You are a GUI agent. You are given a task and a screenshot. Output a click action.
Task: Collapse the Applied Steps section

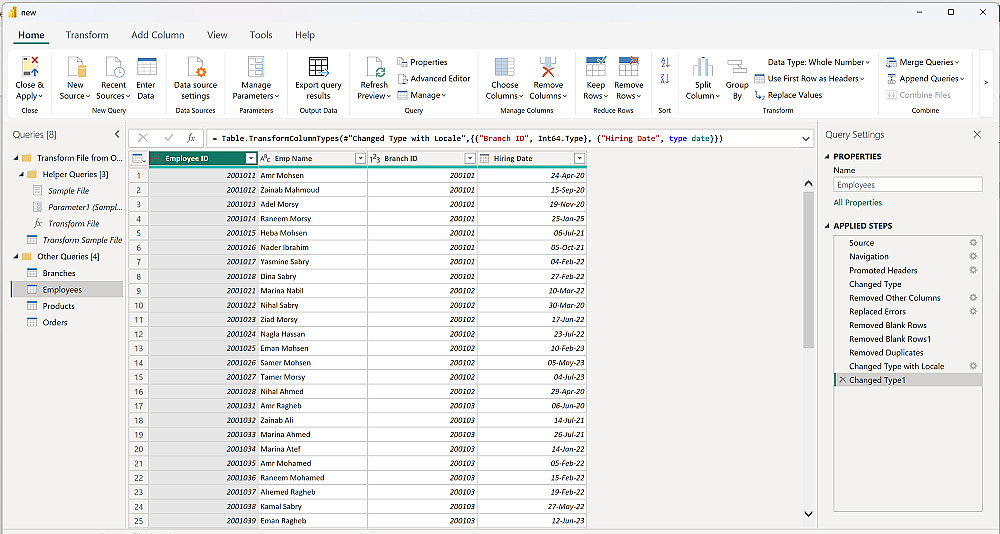826,226
